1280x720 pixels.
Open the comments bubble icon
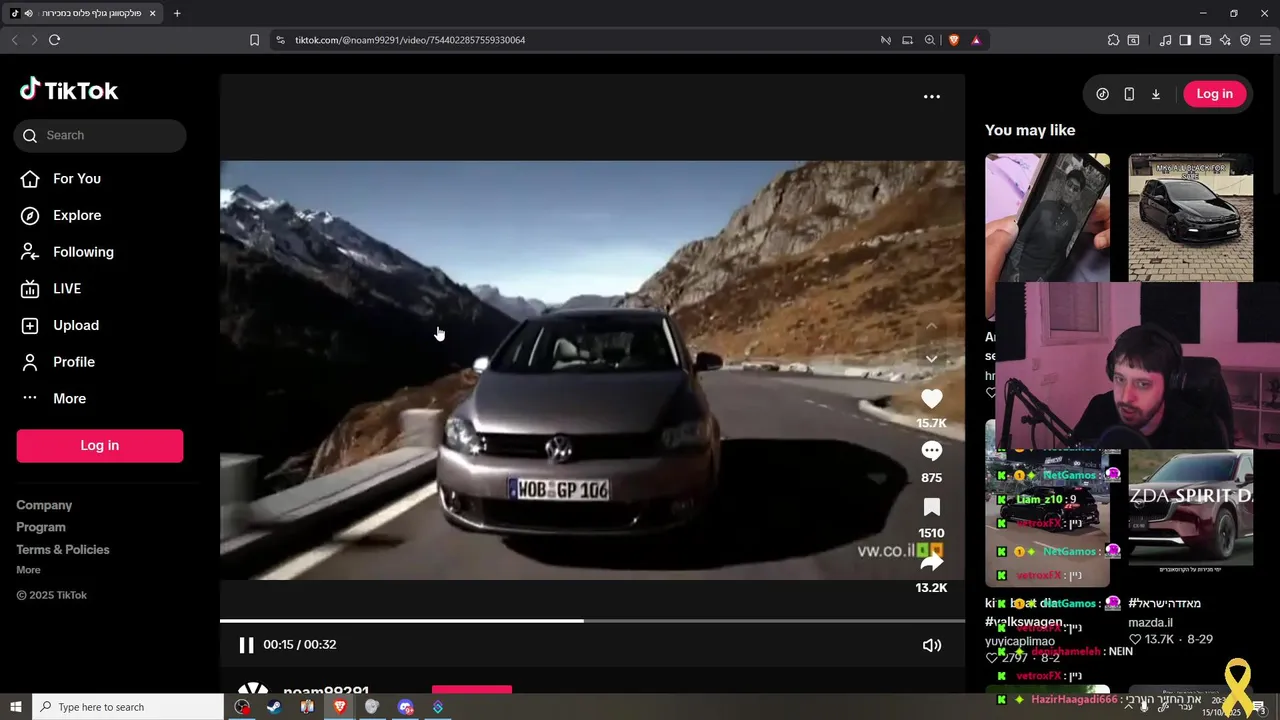coord(931,451)
